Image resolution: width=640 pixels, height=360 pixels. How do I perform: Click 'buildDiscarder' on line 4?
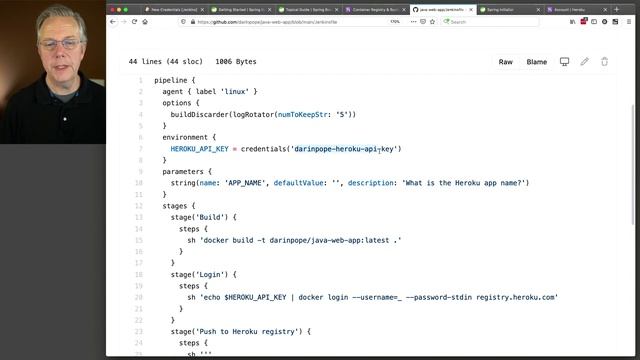click(199, 115)
